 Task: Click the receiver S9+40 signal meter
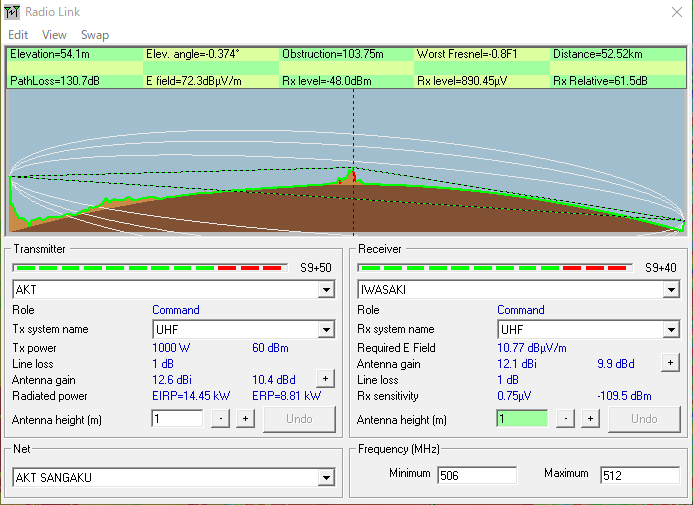coord(495,268)
